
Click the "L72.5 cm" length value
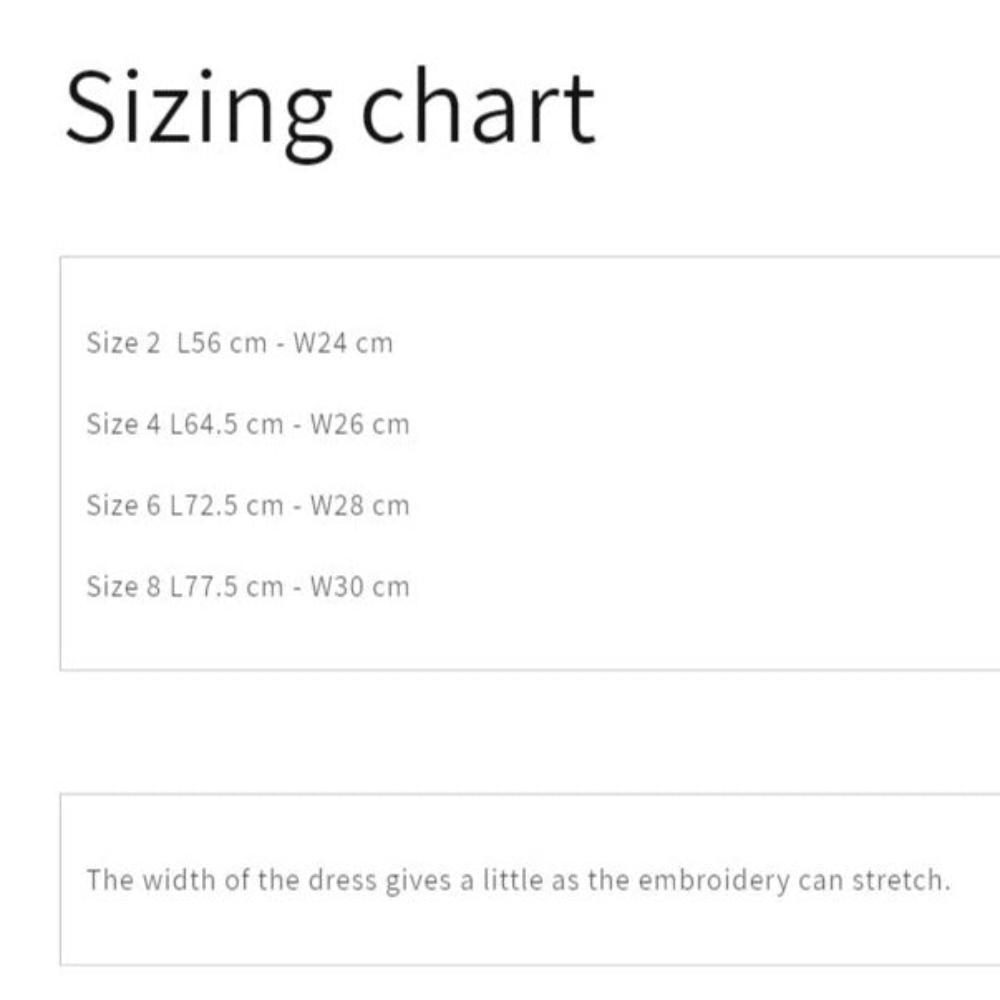pos(227,506)
